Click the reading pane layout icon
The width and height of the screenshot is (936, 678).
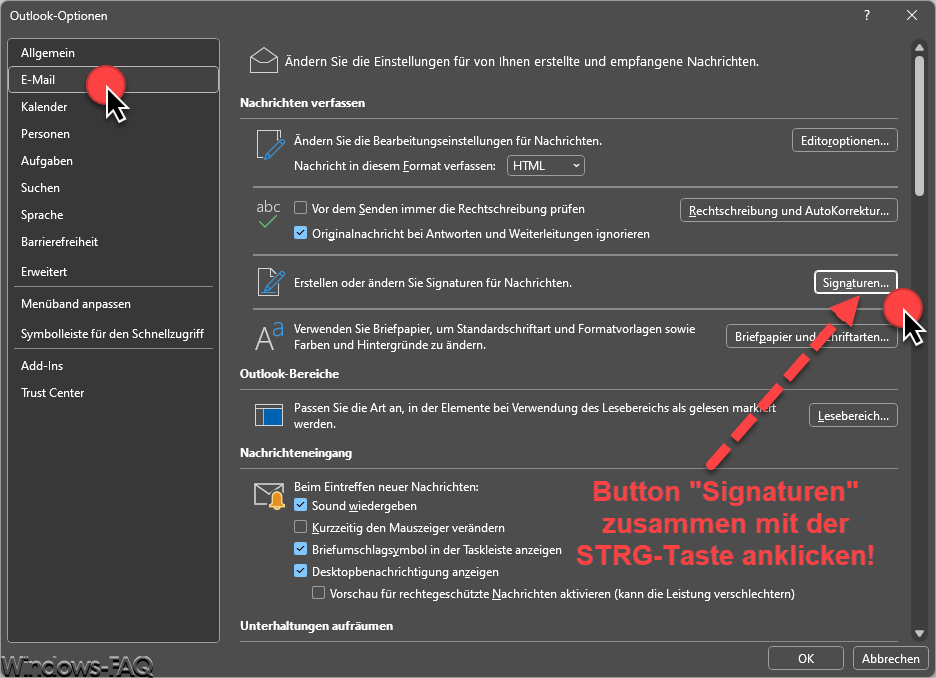(269, 415)
